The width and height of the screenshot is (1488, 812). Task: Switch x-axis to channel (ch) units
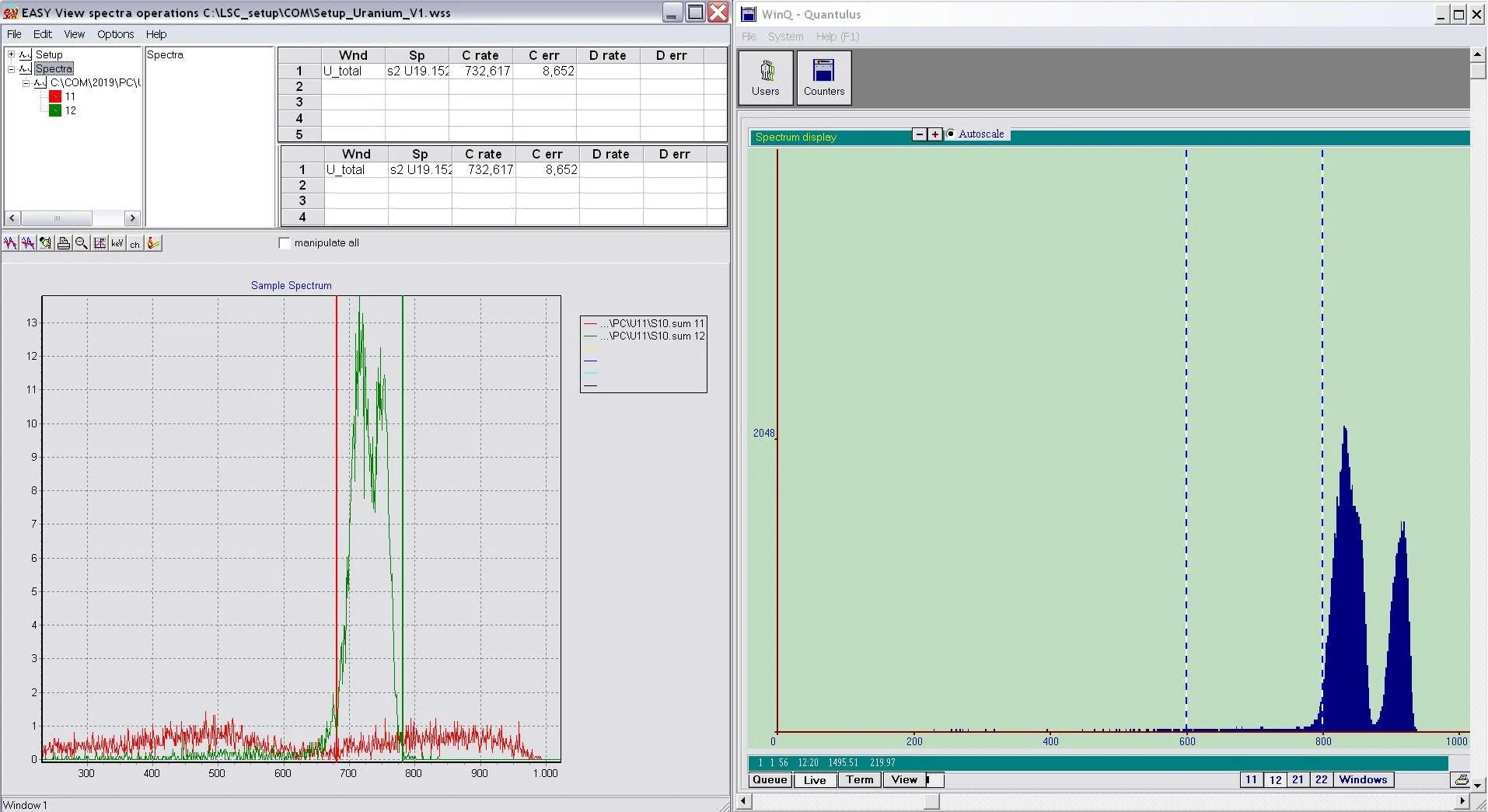point(135,243)
